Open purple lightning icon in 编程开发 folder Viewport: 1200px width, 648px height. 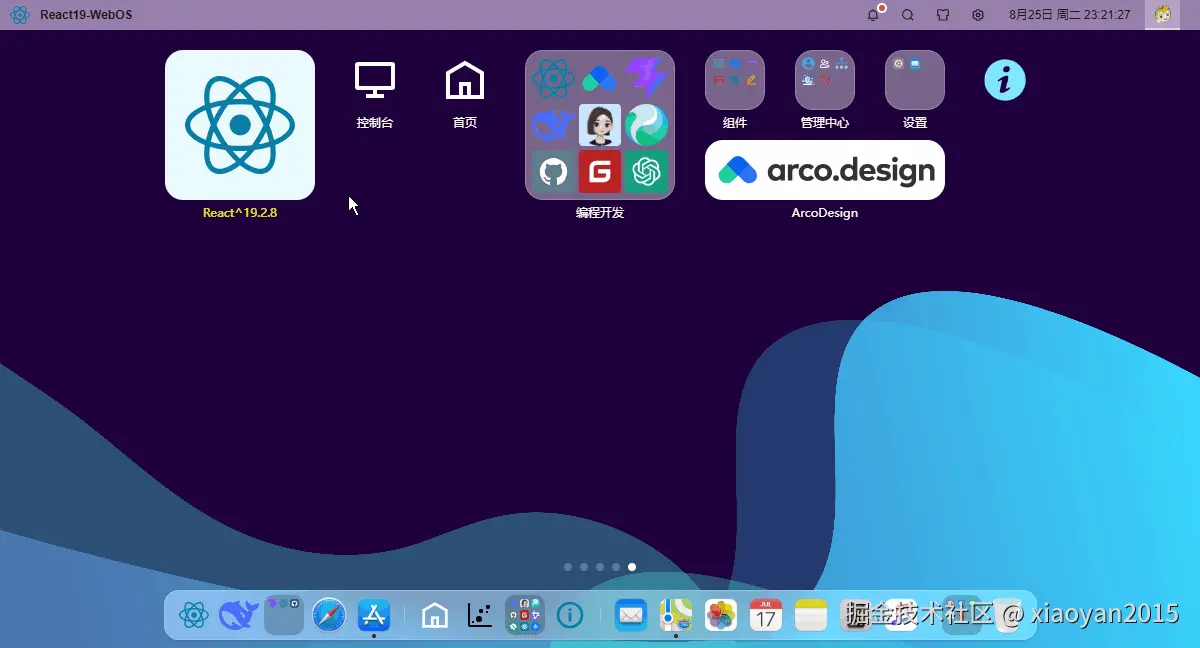pos(646,78)
